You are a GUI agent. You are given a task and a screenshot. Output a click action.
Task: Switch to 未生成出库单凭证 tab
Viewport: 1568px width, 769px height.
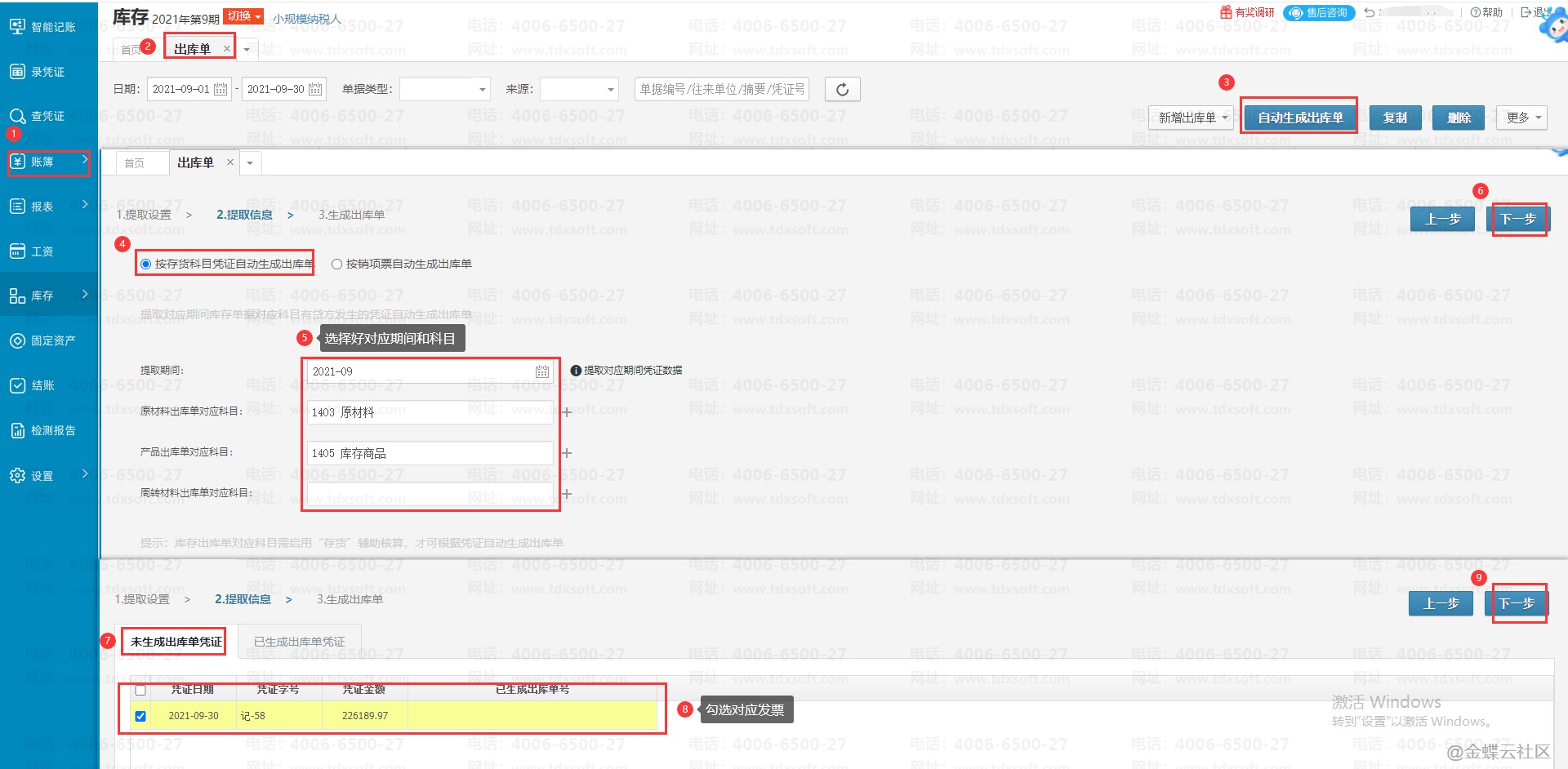click(x=176, y=642)
